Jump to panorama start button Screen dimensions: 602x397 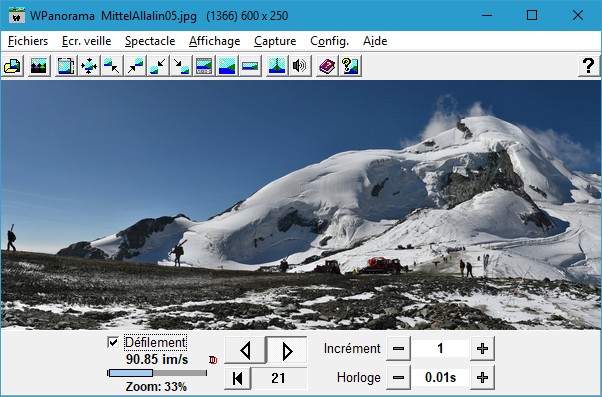[238, 378]
